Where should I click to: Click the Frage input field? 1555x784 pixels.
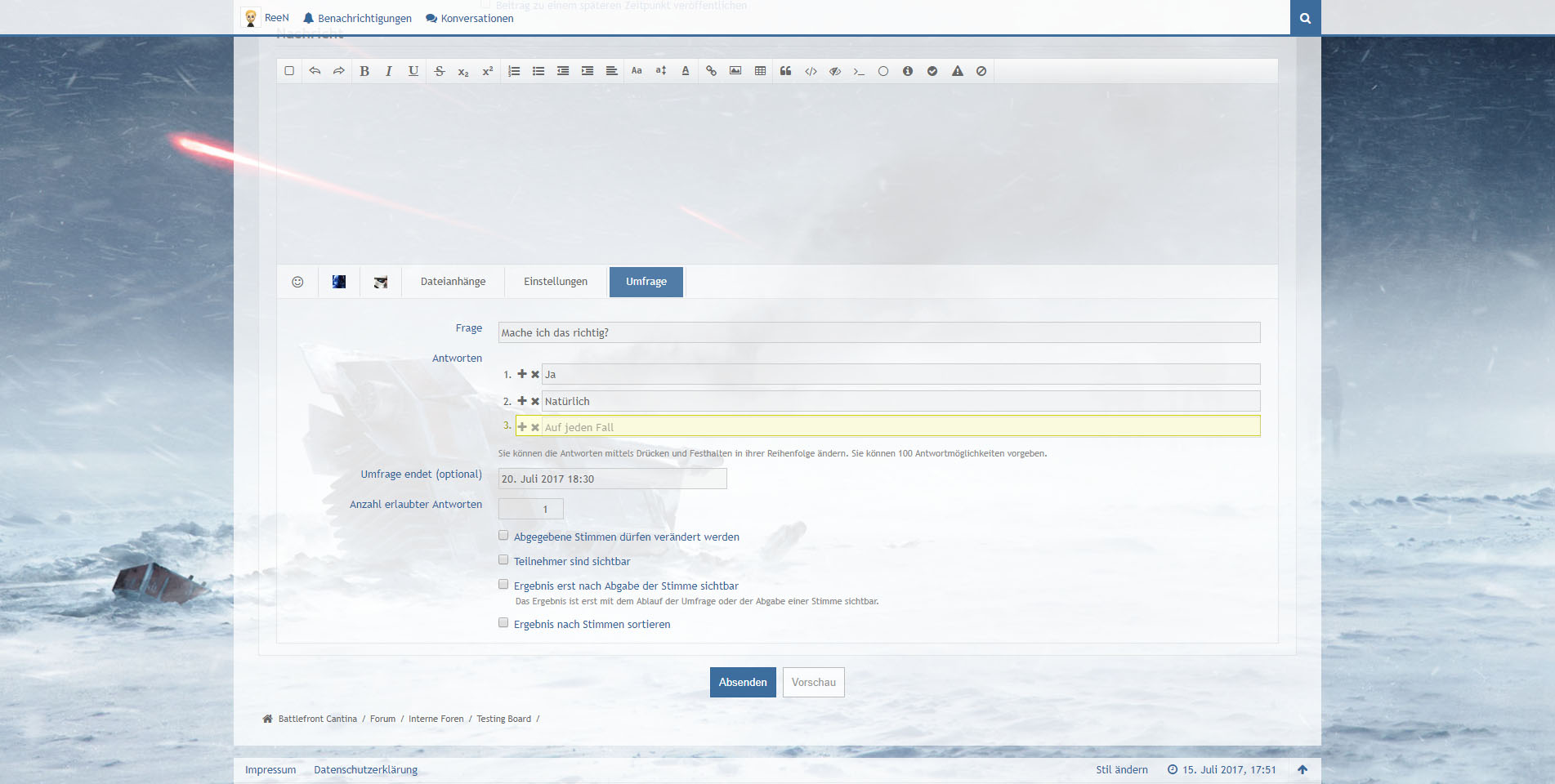(879, 332)
